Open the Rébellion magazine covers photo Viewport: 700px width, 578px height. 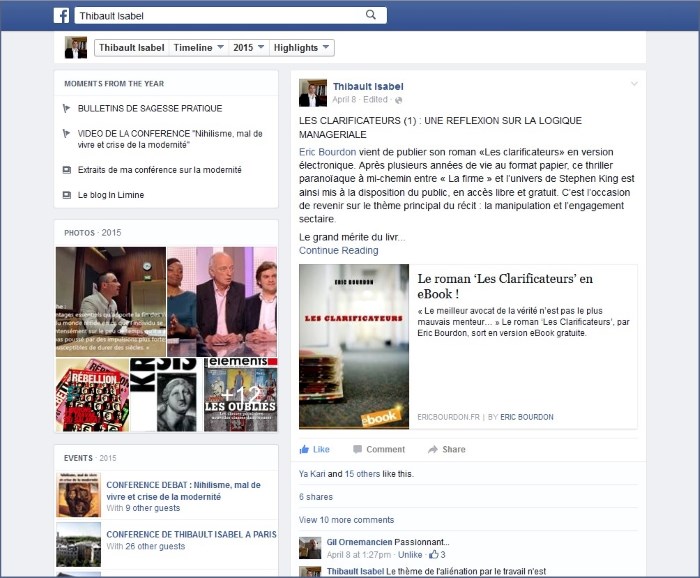coord(92,395)
